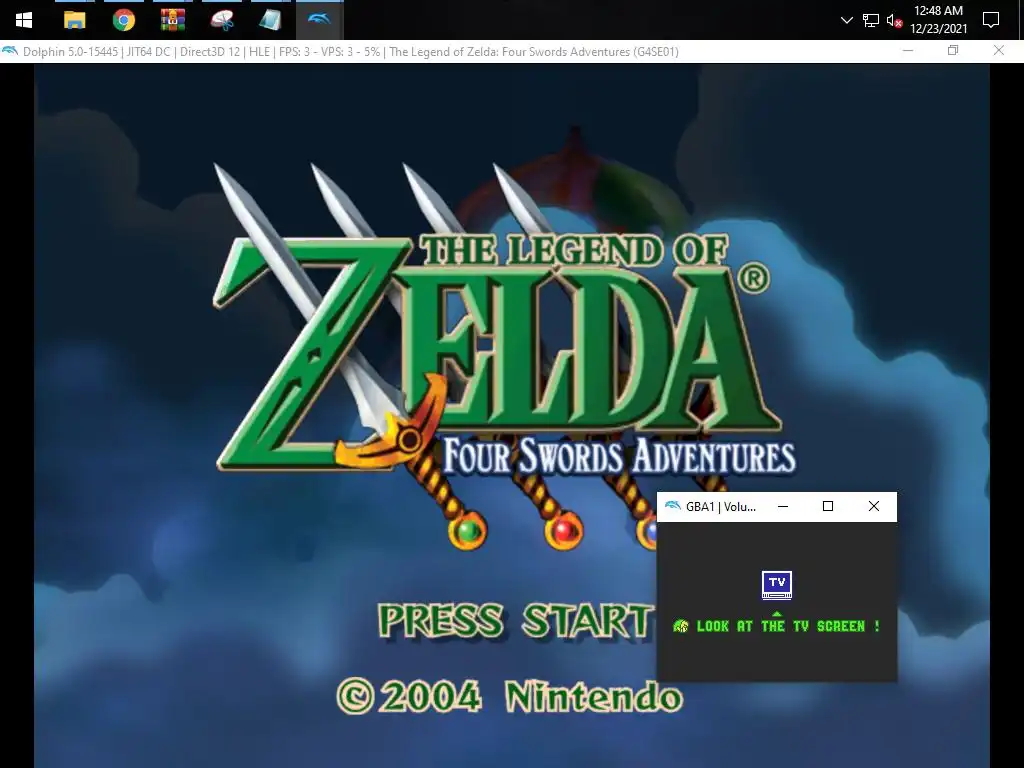Click the Four Swords Adventures subtitle
1024x768 pixels.
[x=619, y=455]
